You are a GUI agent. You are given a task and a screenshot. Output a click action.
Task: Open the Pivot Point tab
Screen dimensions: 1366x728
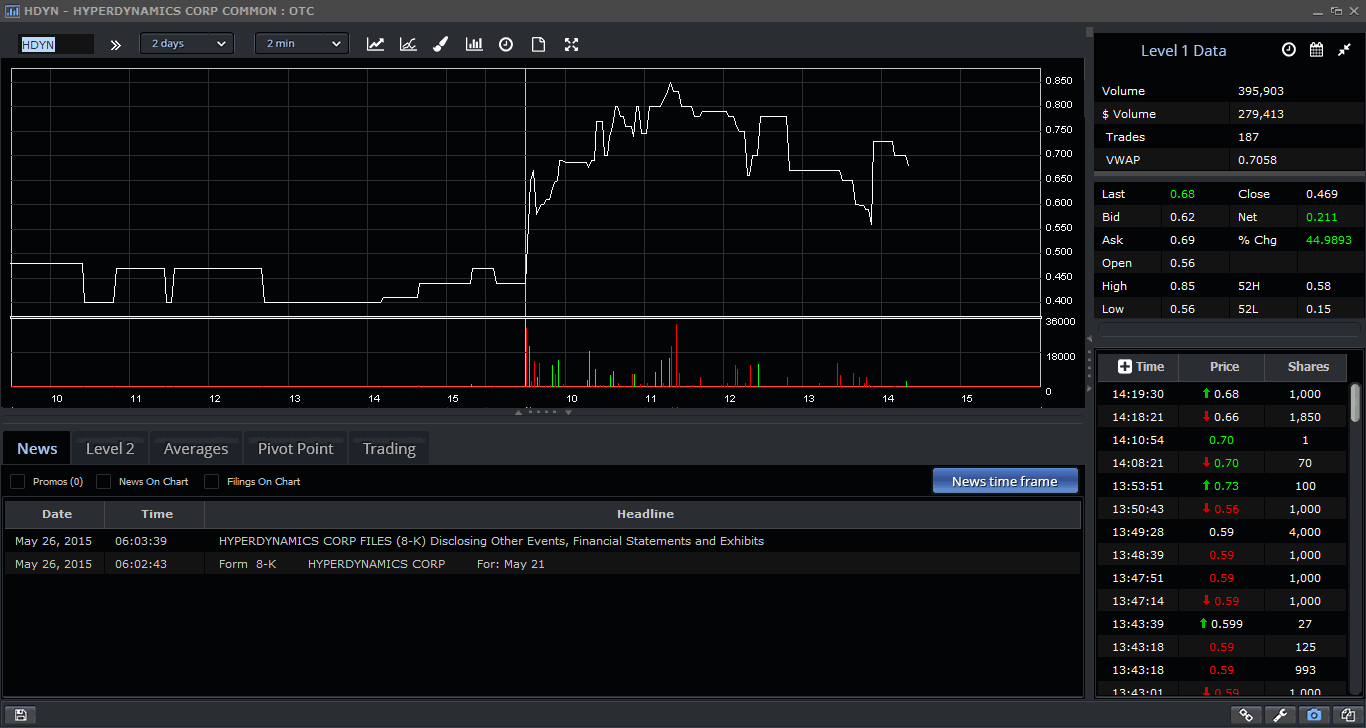[295, 449]
